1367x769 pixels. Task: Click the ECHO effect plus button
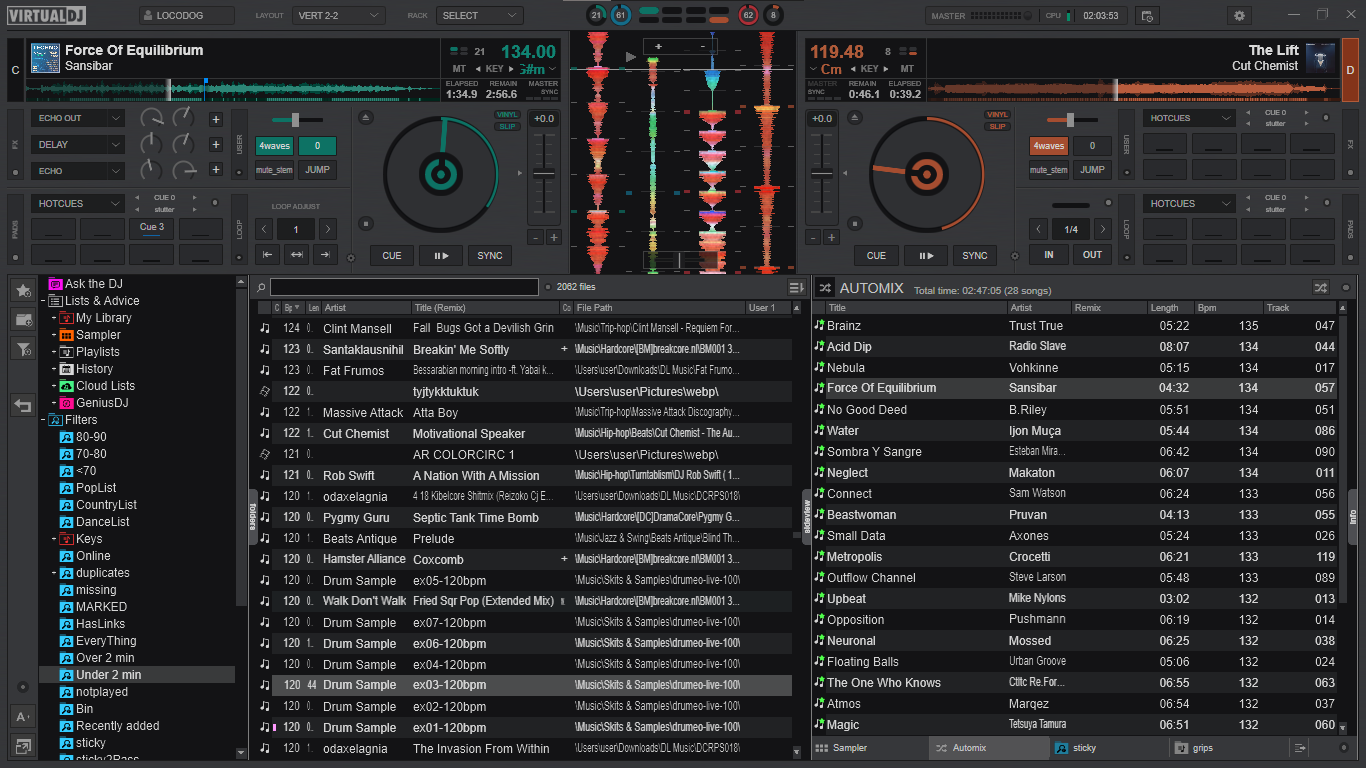[215, 170]
